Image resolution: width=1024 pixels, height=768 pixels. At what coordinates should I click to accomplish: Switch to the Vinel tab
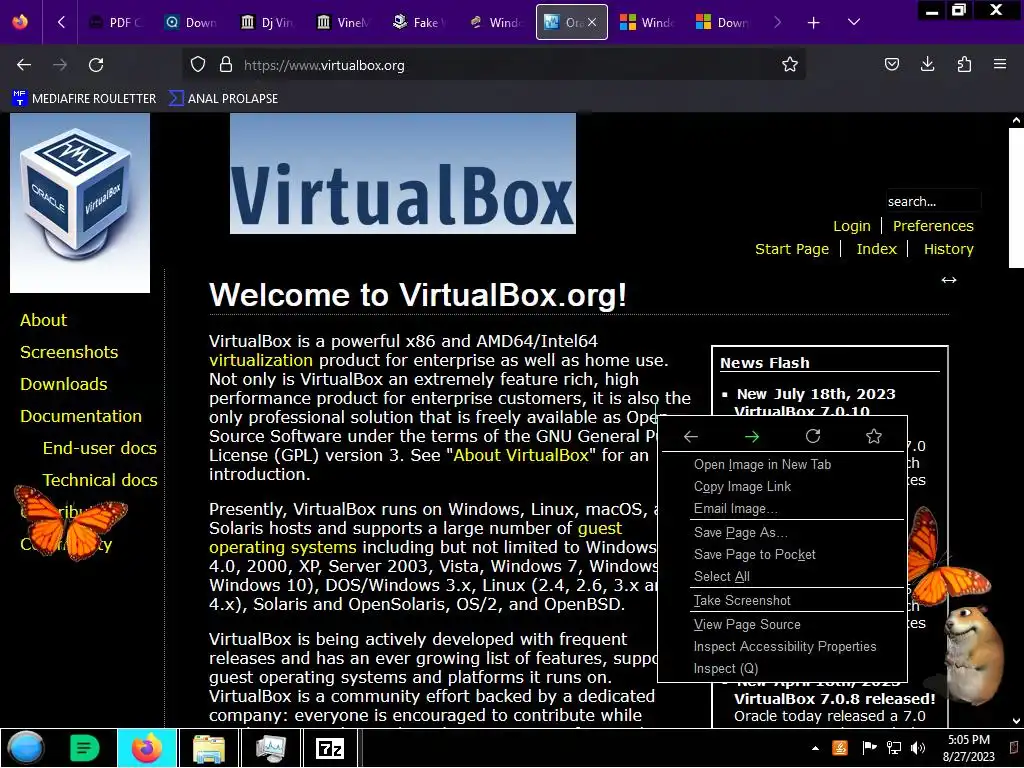click(x=343, y=23)
